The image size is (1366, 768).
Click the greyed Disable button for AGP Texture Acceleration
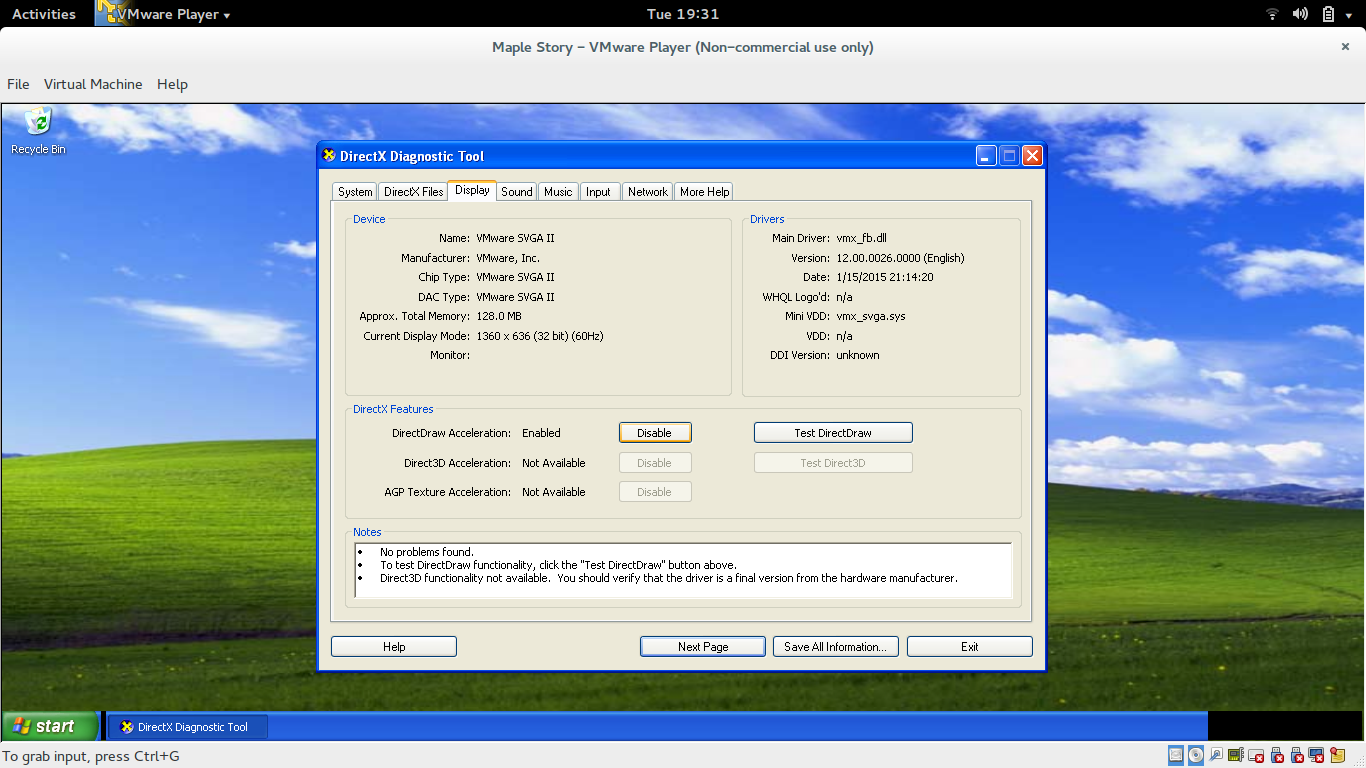[x=655, y=492]
